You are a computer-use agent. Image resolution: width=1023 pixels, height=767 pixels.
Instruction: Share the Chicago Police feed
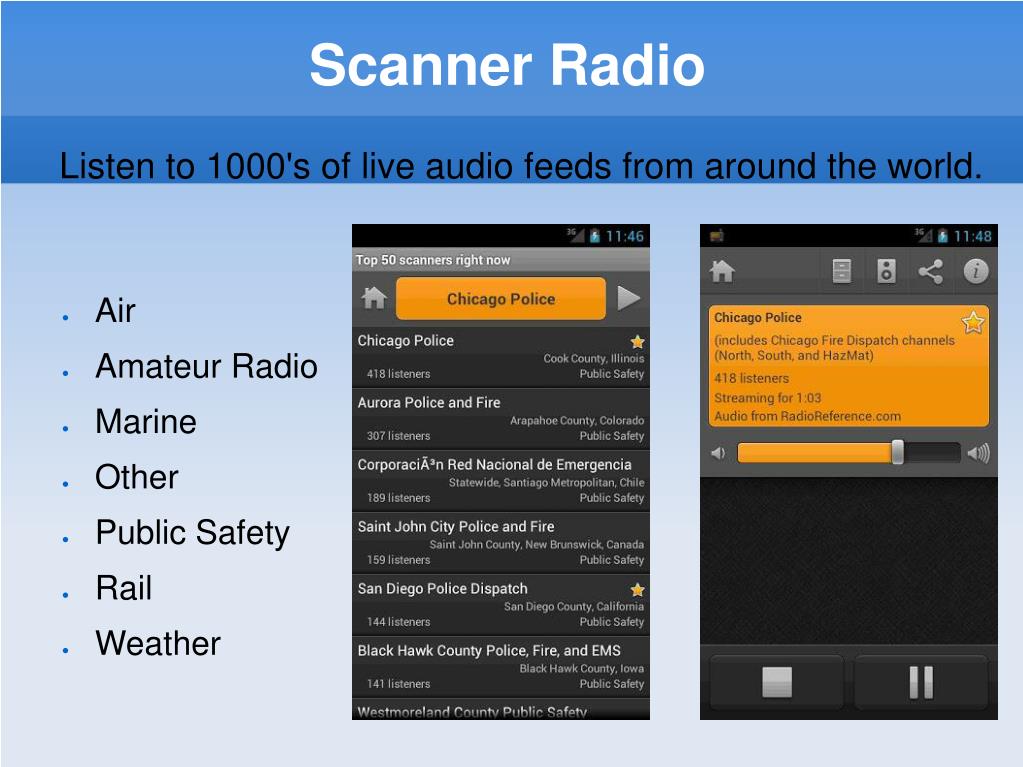click(930, 271)
